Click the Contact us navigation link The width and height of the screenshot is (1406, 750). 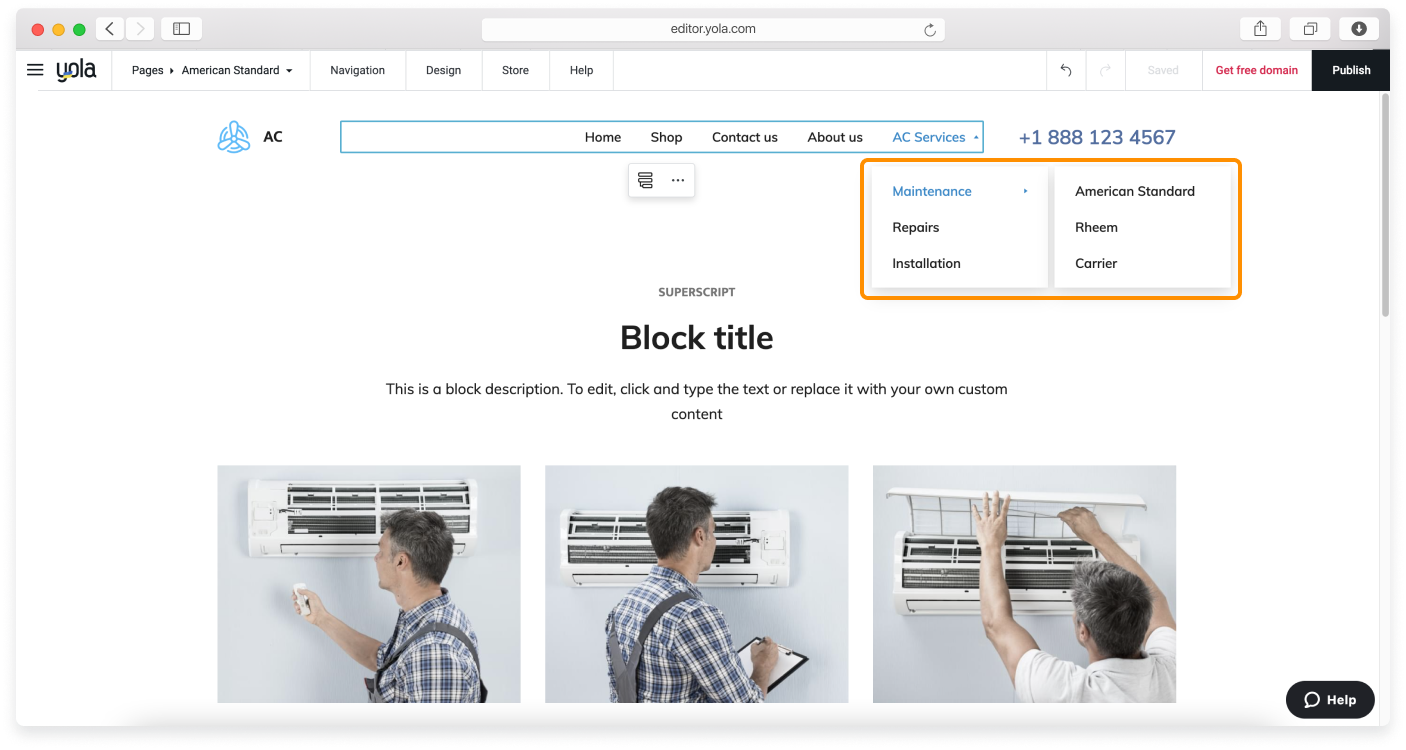tap(745, 137)
